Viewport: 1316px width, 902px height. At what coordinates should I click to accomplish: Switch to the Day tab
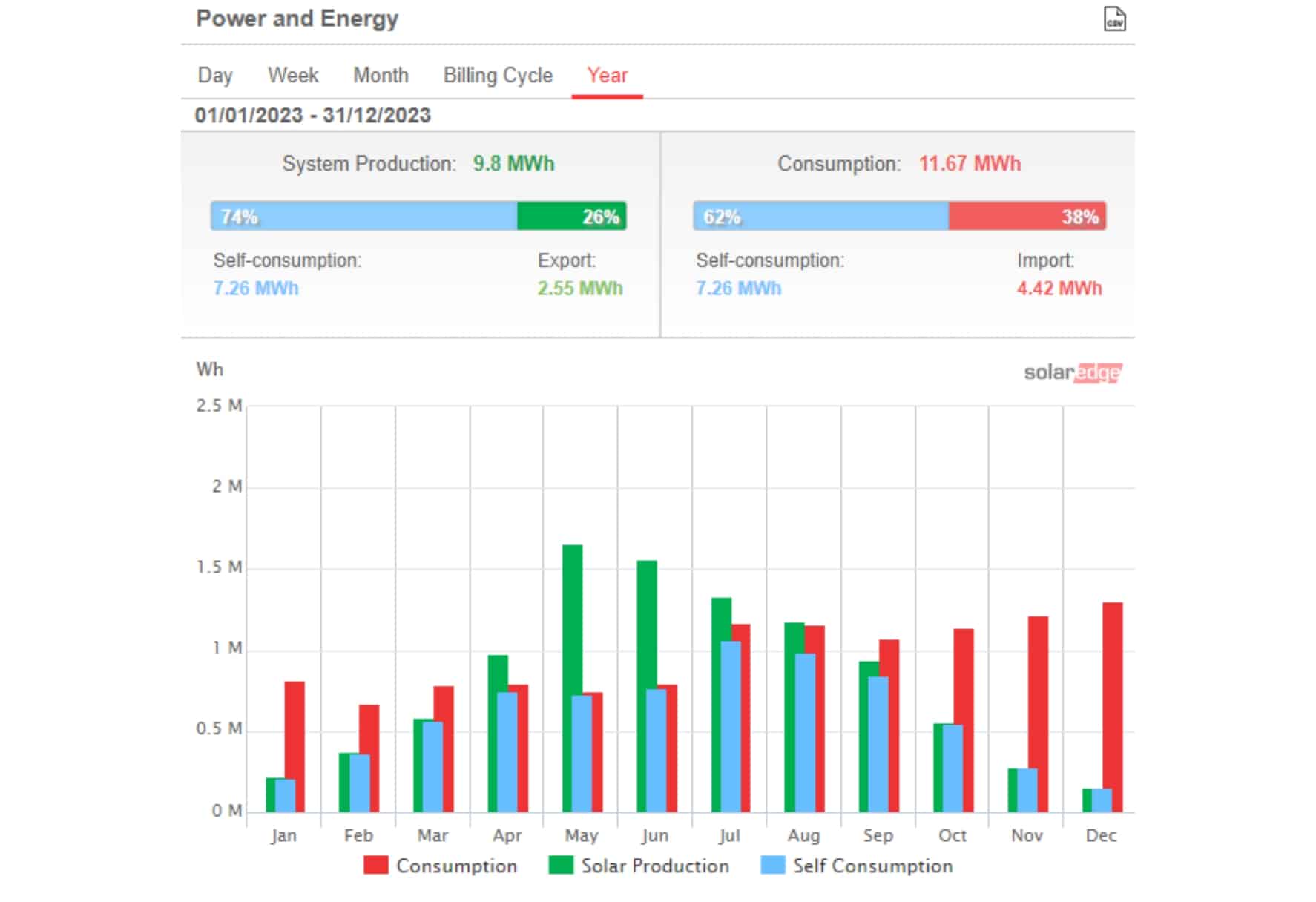pos(215,76)
